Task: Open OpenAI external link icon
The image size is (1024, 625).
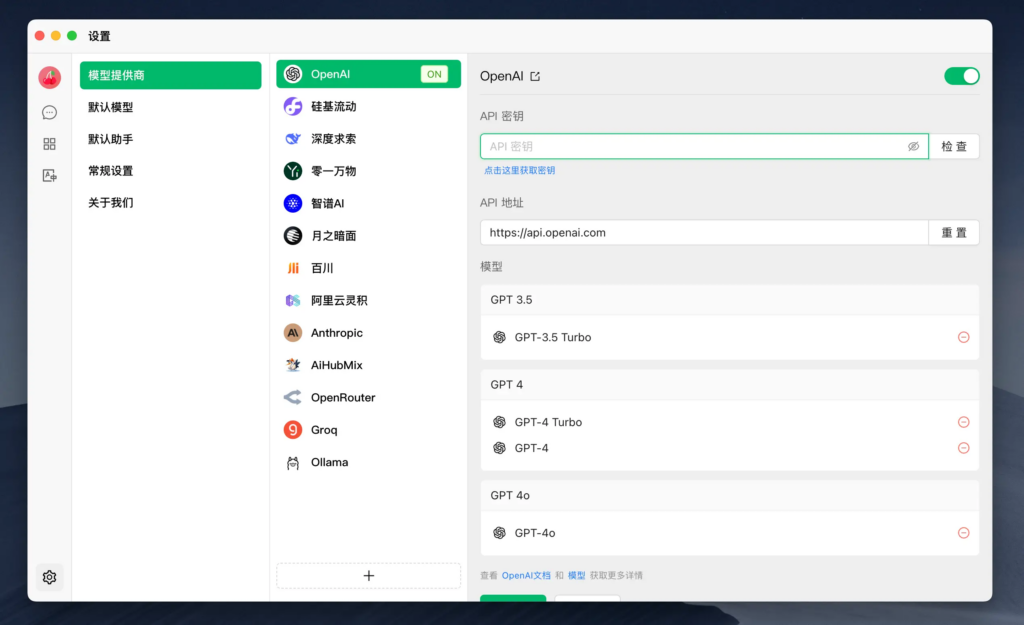Action: (535, 77)
